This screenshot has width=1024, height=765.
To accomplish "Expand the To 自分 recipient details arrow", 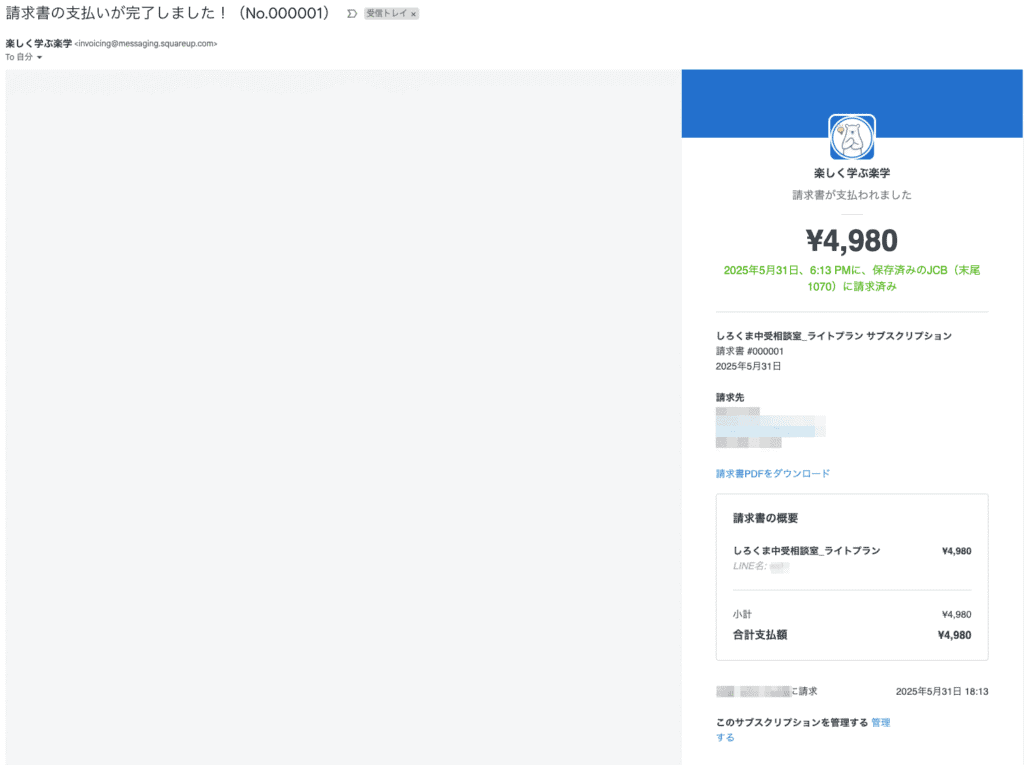I will click(39, 57).
